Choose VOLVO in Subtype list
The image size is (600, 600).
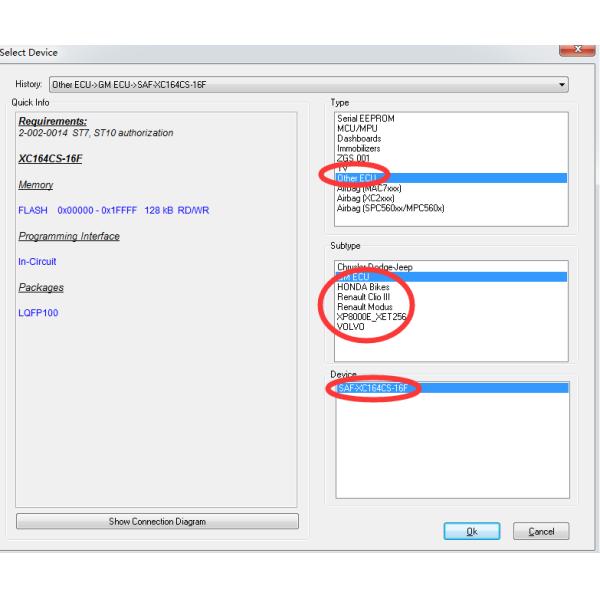click(352, 327)
